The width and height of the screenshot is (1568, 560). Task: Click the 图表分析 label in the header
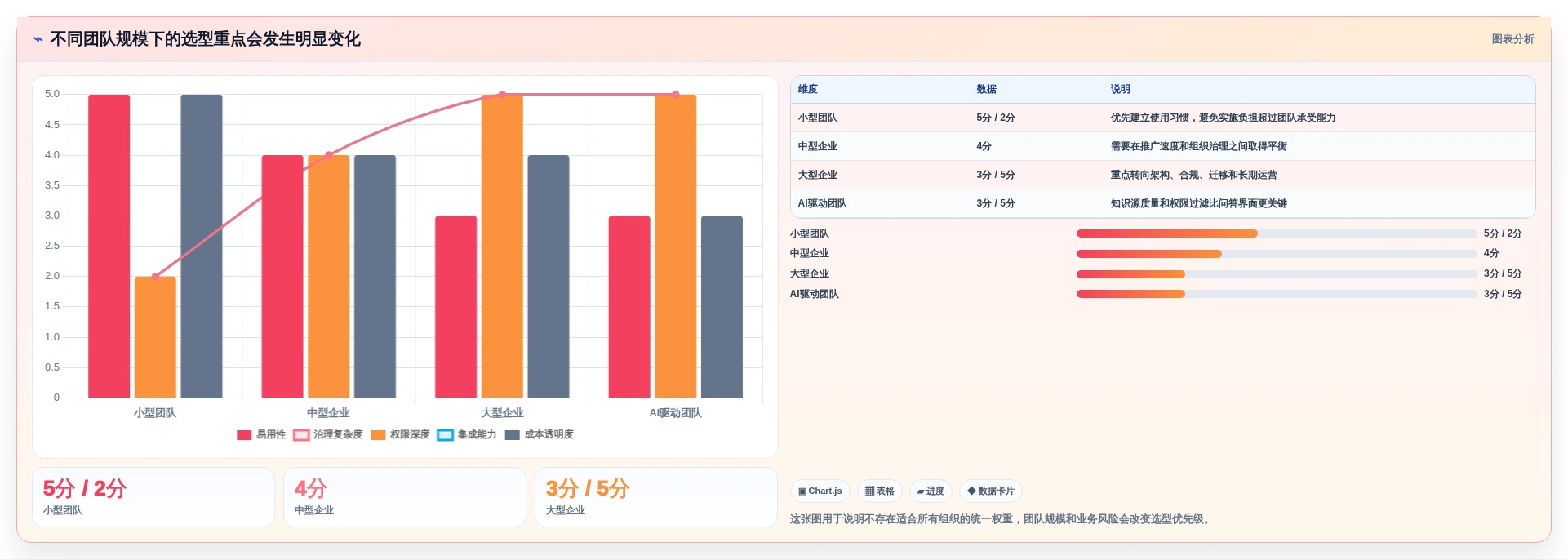tap(1512, 39)
